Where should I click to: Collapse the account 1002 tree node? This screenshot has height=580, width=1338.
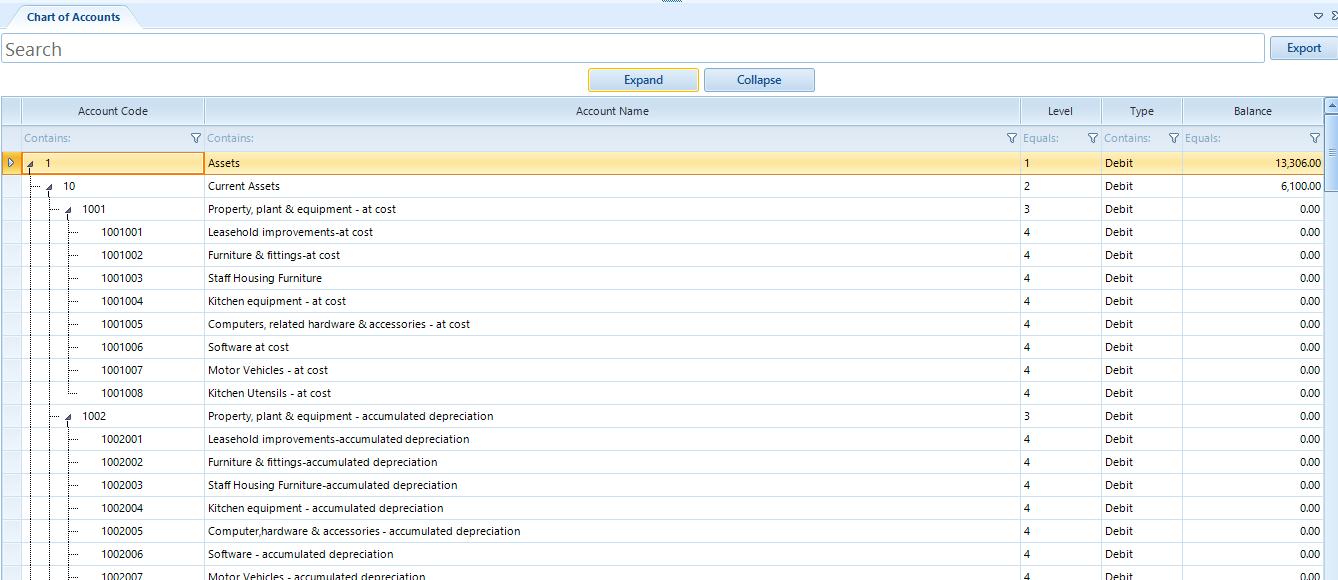(68, 417)
